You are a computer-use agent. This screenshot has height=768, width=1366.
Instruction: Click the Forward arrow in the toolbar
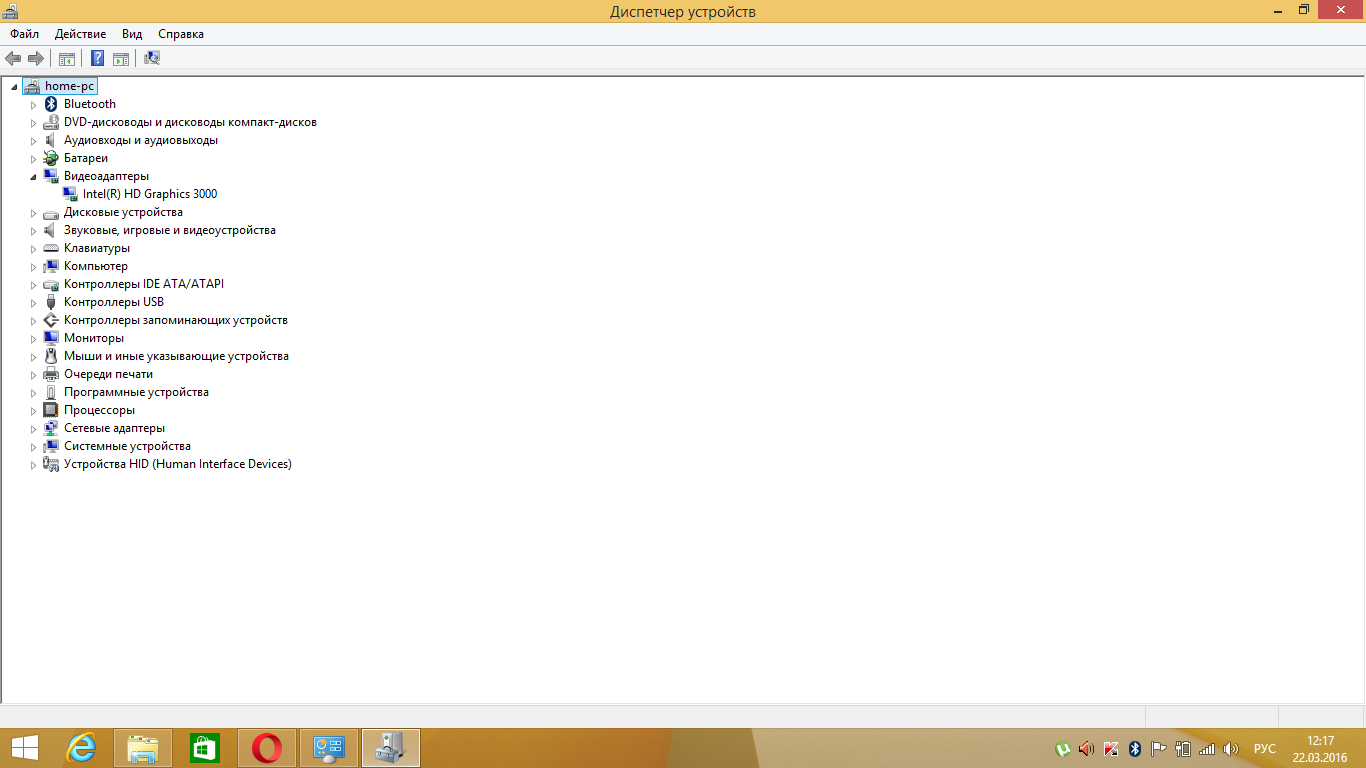tap(36, 58)
